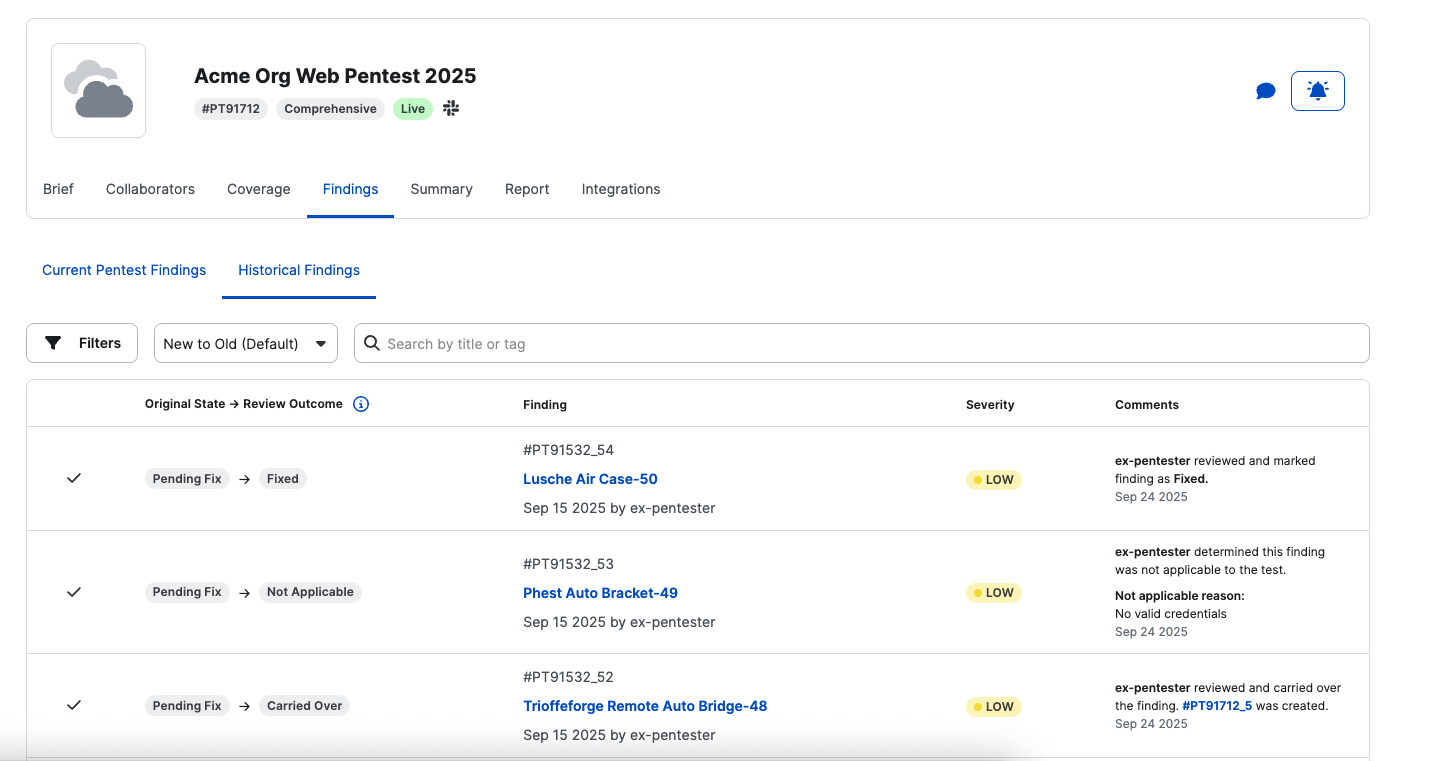Click the magnifier icon in search bar
The width and height of the screenshot is (1431, 761).
click(x=371, y=343)
